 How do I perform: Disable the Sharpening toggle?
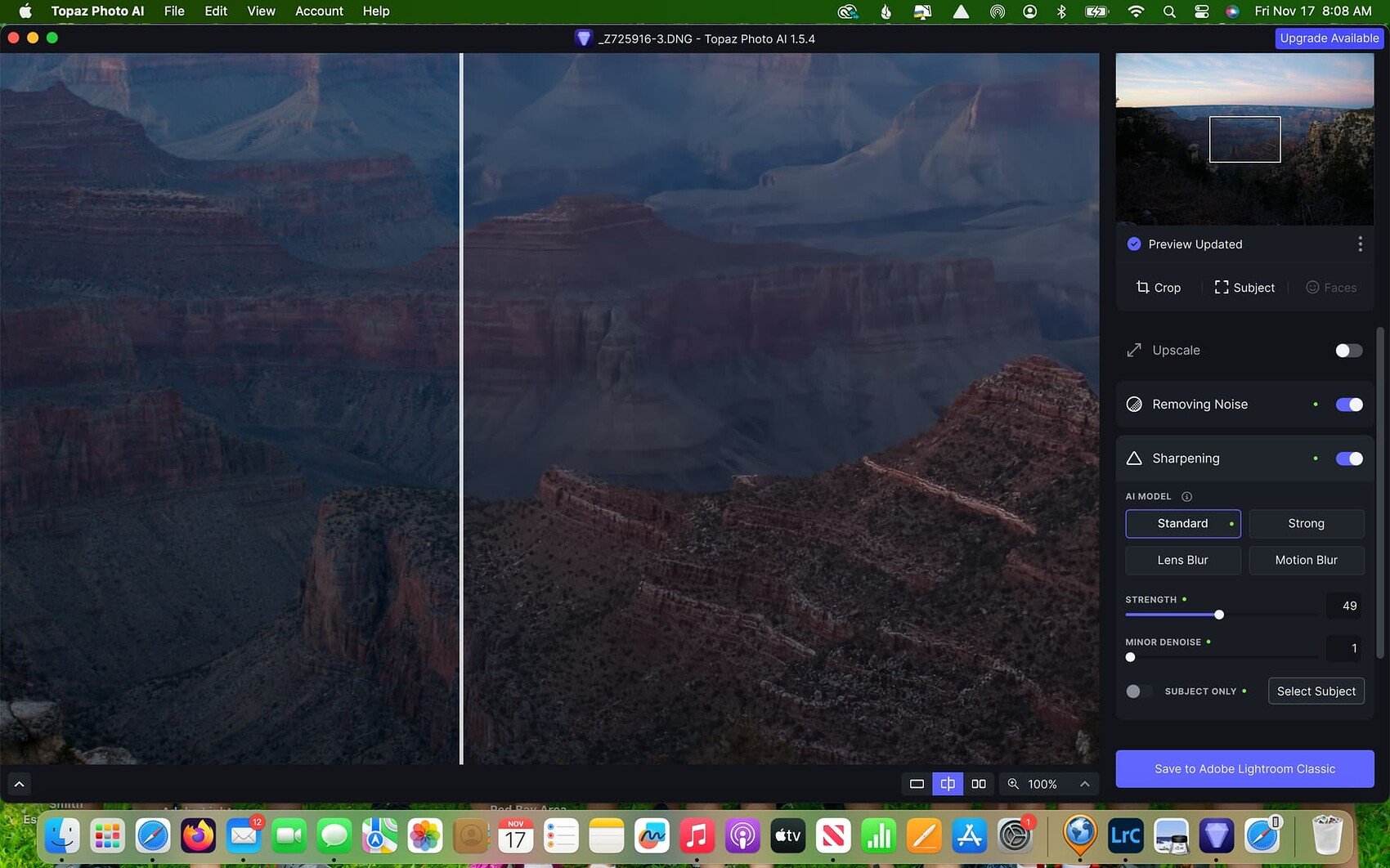(x=1349, y=458)
